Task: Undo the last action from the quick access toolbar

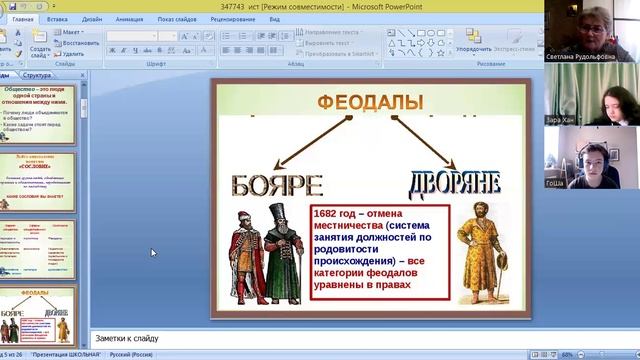Action: 24,7
